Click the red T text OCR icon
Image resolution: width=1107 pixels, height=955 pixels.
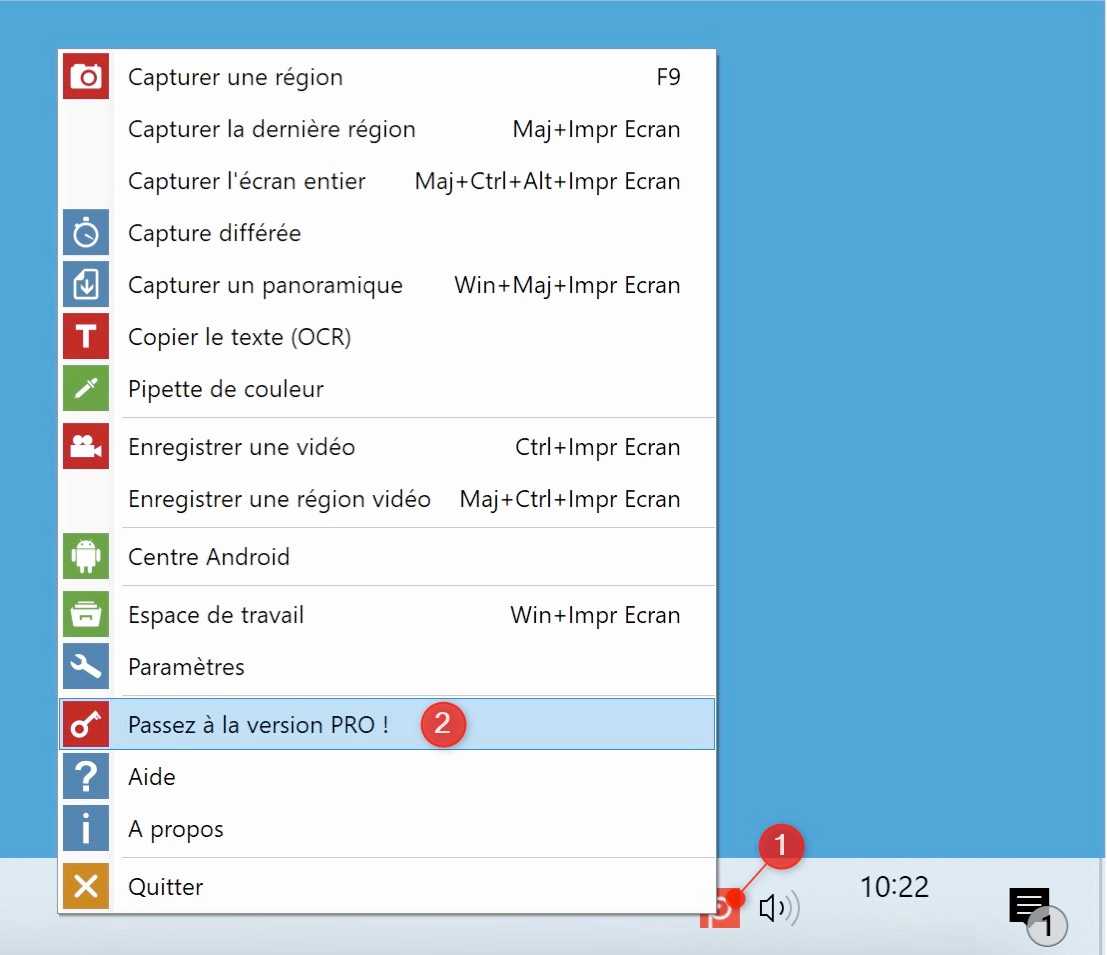point(86,337)
